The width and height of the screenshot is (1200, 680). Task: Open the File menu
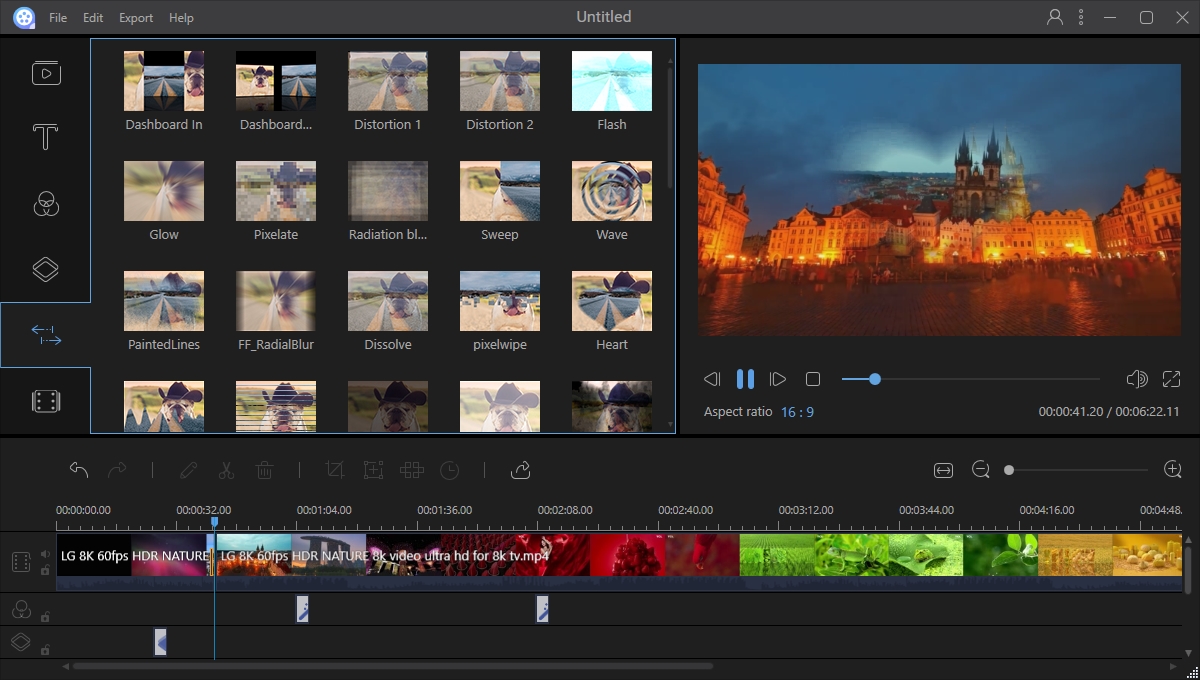tap(58, 18)
